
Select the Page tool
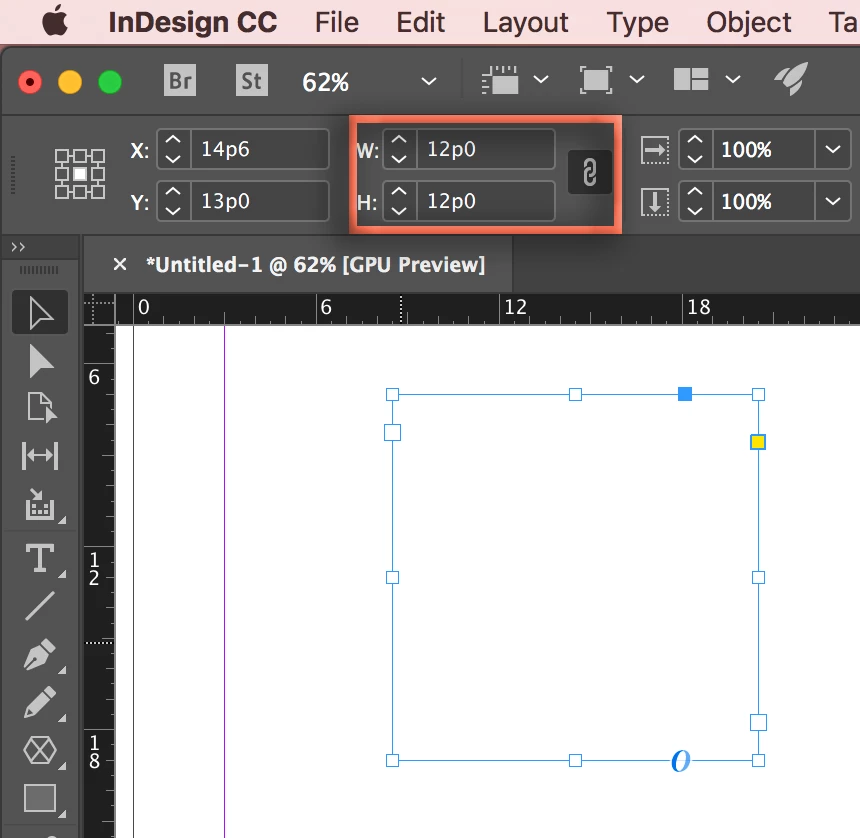[42, 407]
